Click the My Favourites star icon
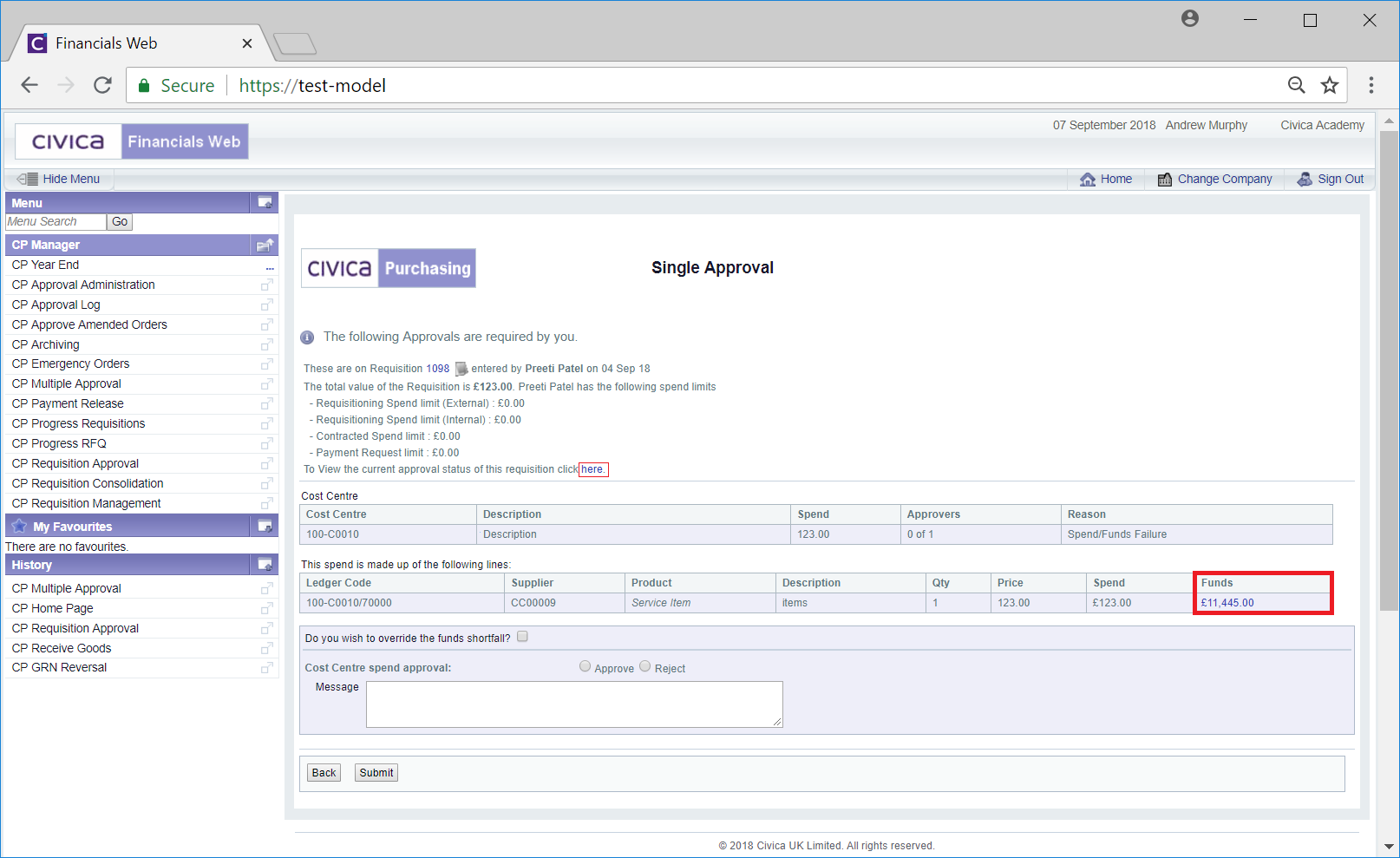 tap(19, 527)
